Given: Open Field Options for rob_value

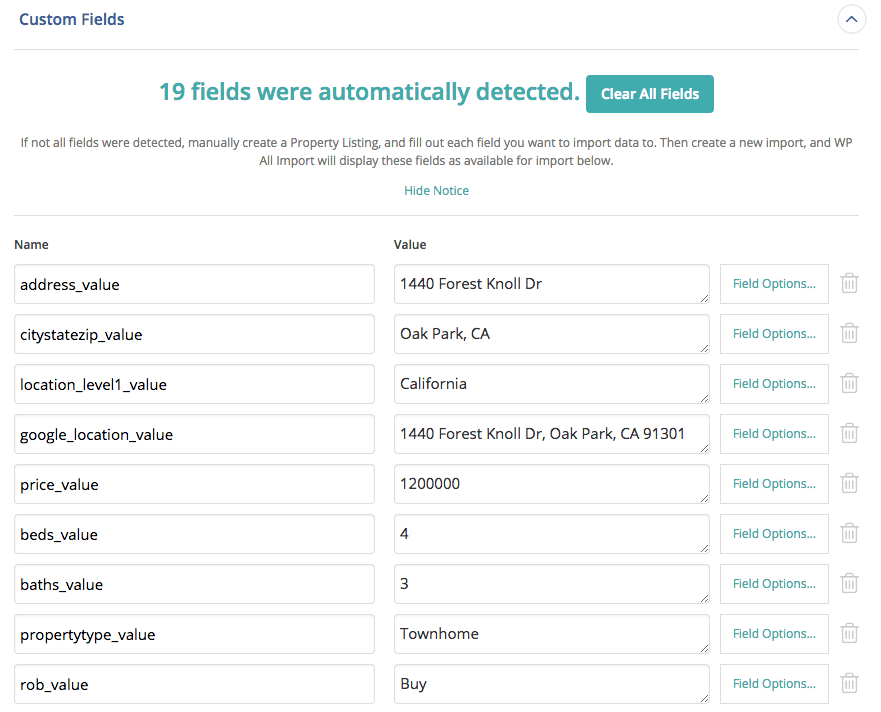Looking at the screenshot, I should click(x=774, y=684).
